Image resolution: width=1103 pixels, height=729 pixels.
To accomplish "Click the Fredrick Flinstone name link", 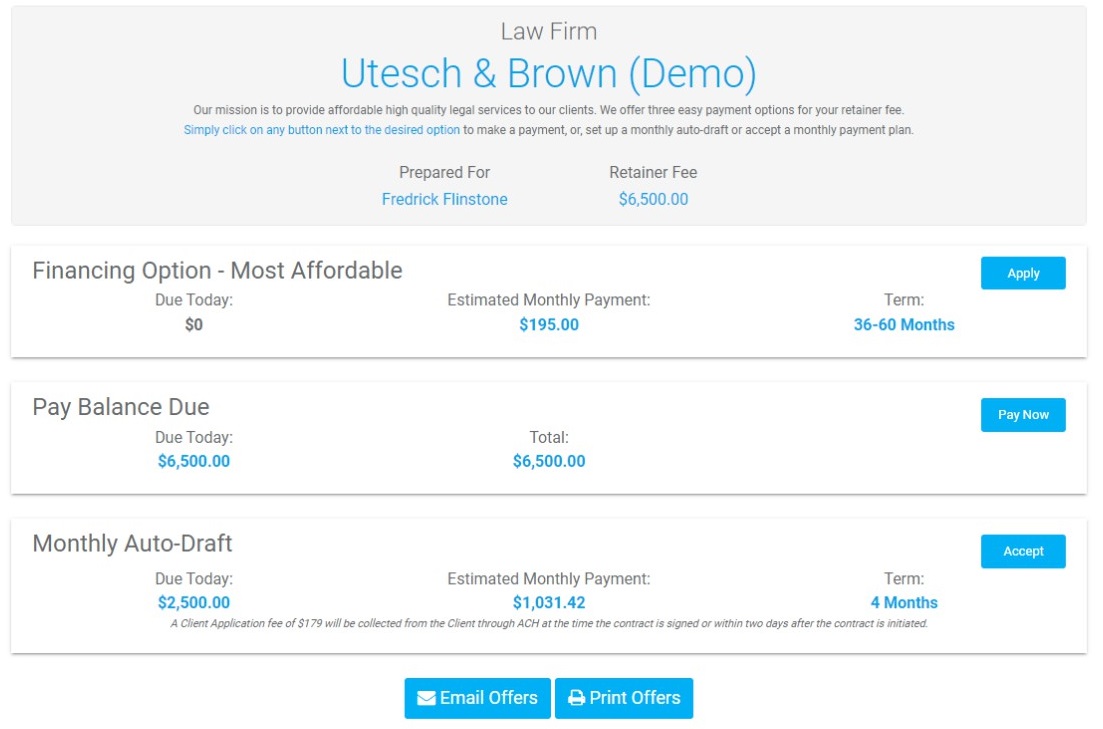I will pyautogui.click(x=445, y=199).
